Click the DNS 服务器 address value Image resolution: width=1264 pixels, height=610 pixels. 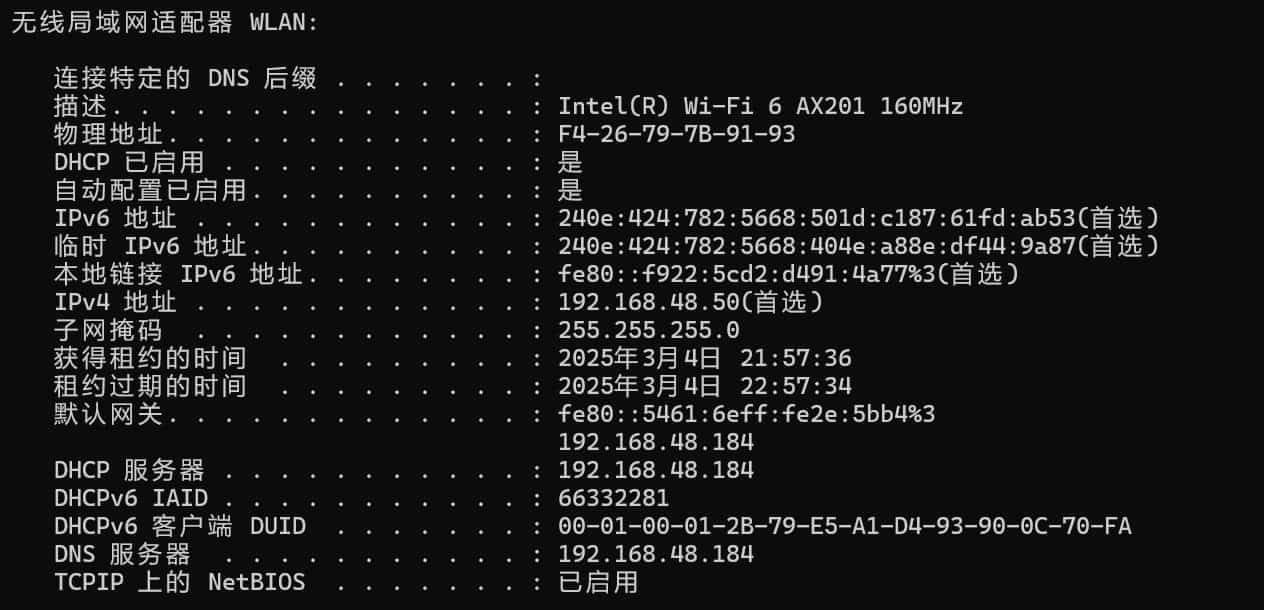point(656,554)
